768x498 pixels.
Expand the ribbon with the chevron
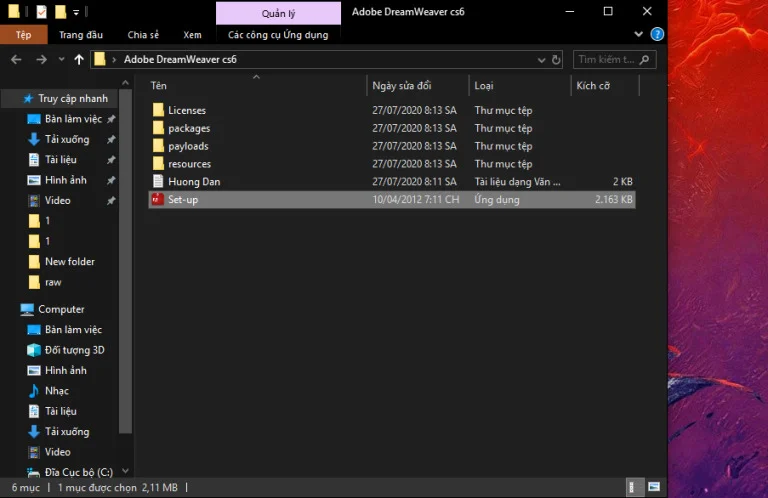click(638, 34)
